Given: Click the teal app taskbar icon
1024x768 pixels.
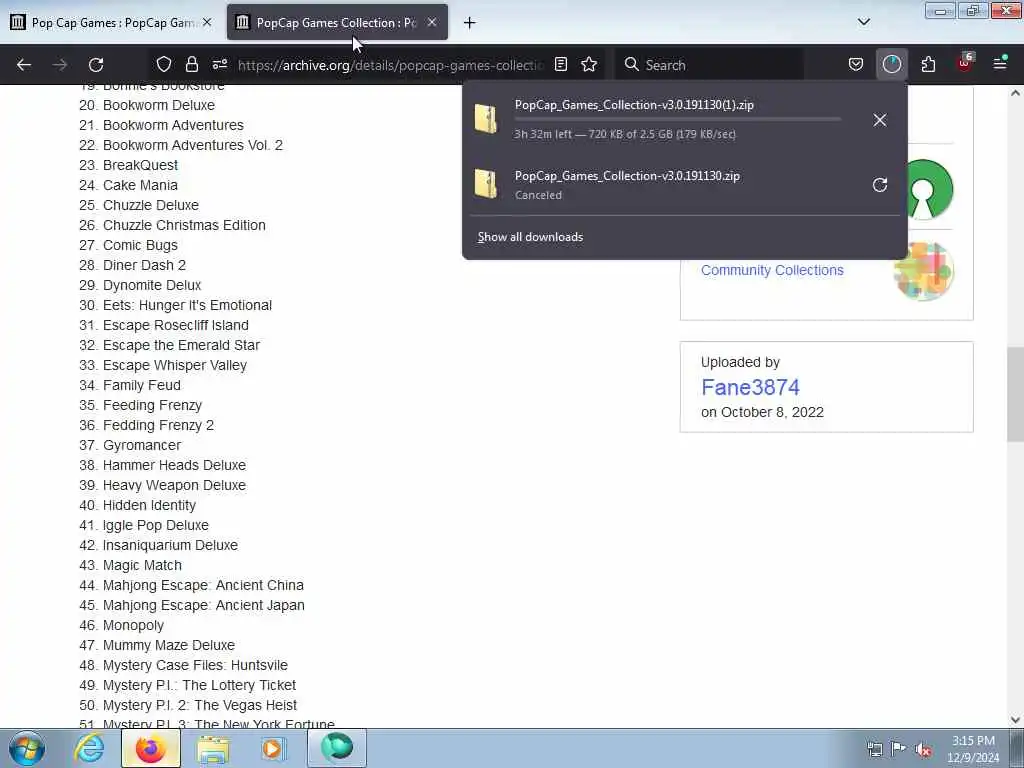Looking at the screenshot, I should point(337,748).
